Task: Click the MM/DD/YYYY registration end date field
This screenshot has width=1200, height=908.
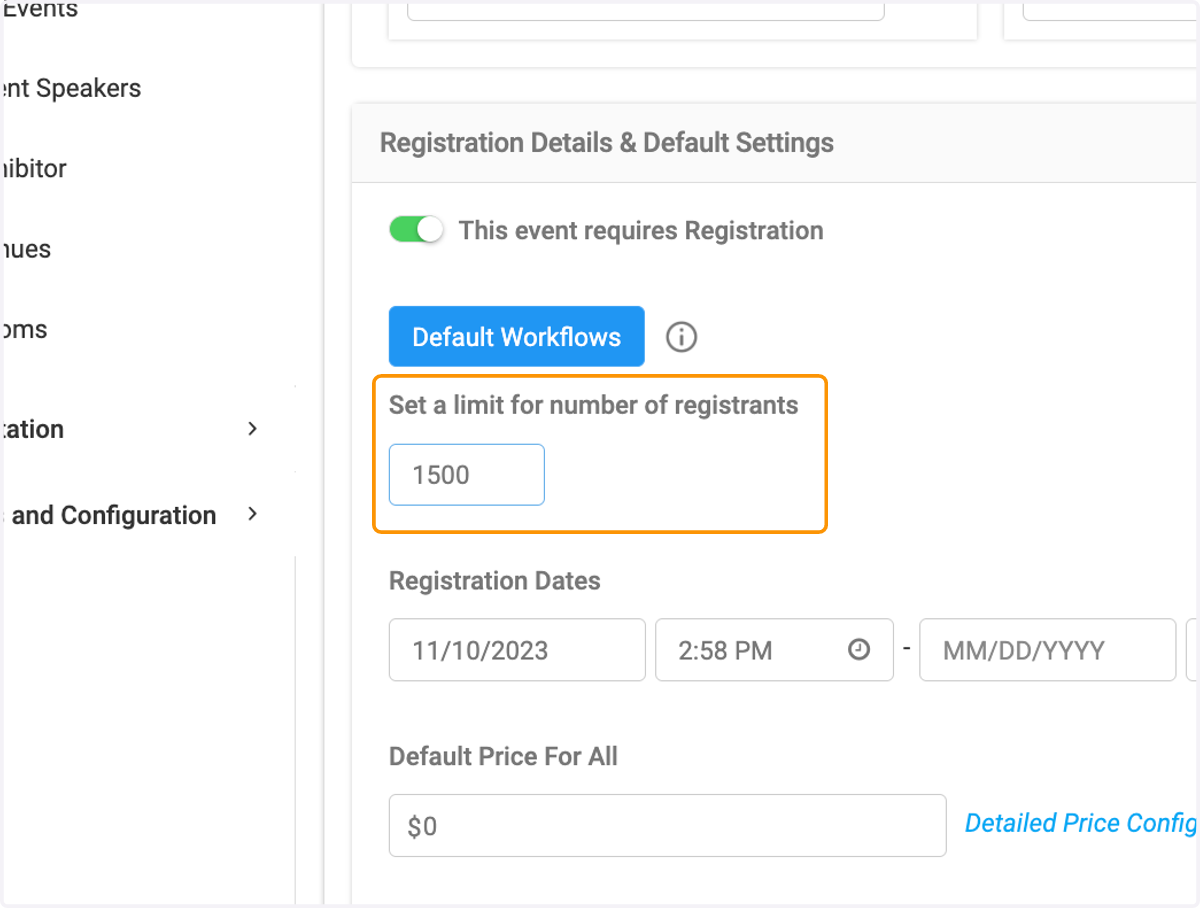Action: click(x=1047, y=650)
